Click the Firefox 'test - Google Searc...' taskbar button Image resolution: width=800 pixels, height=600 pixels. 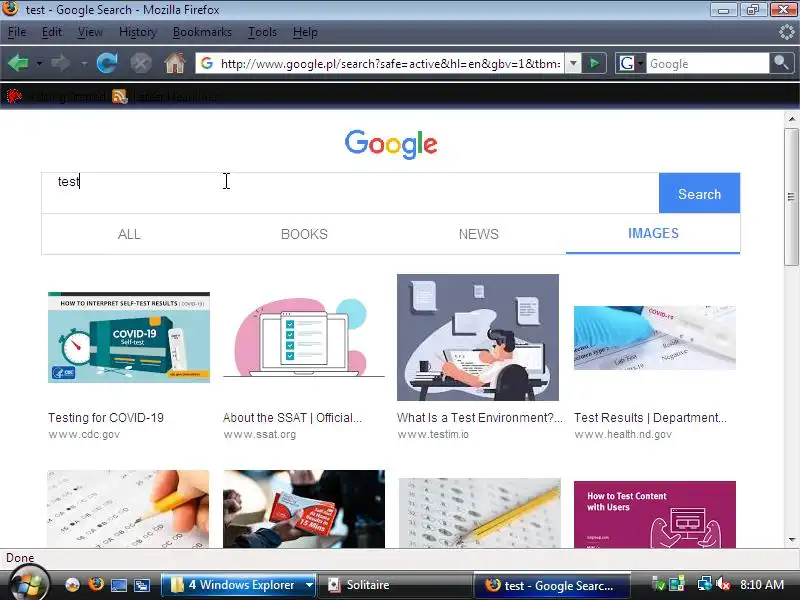[x=552, y=585]
